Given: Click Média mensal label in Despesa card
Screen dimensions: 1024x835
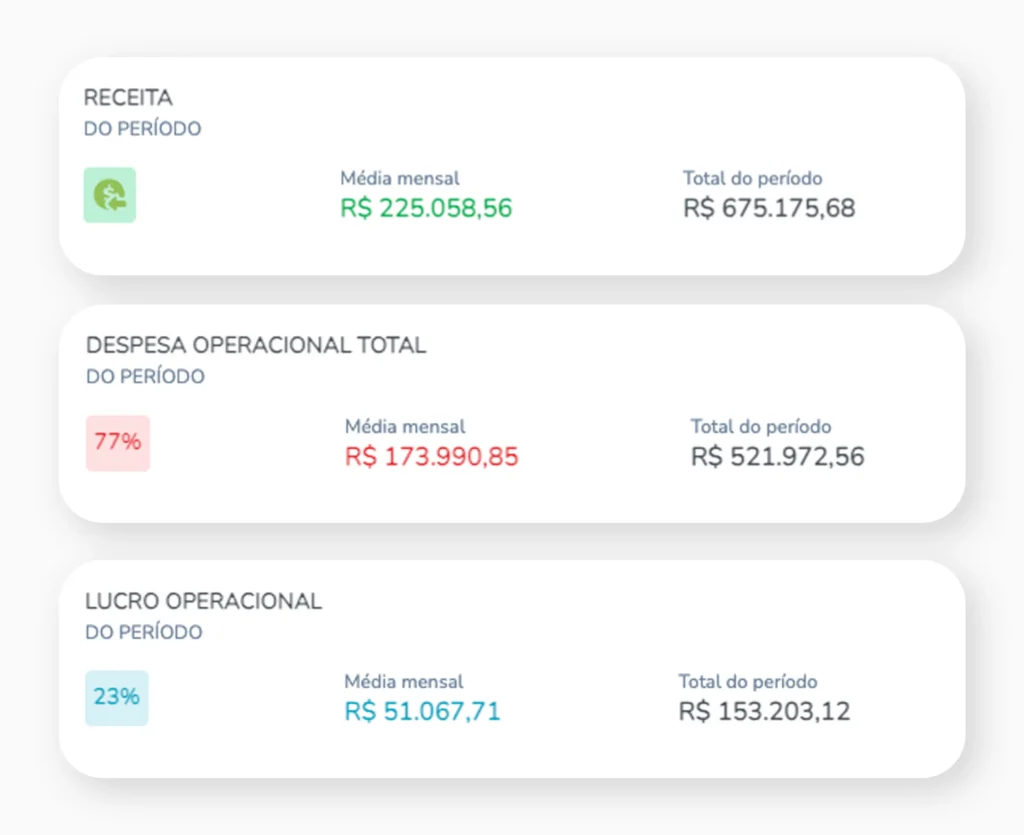Looking at the screenshot, I should [x=405, y=427].
